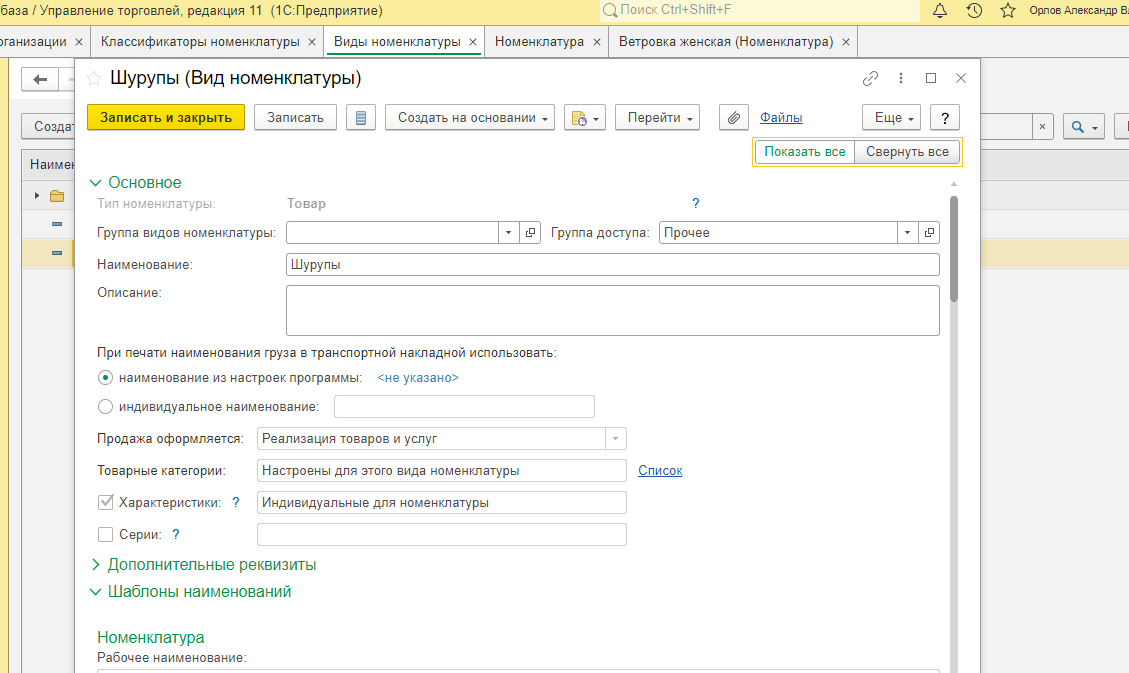This screenshot has height=673, width=1129.
Task: Click Записать button
Action: click(295, 117)
